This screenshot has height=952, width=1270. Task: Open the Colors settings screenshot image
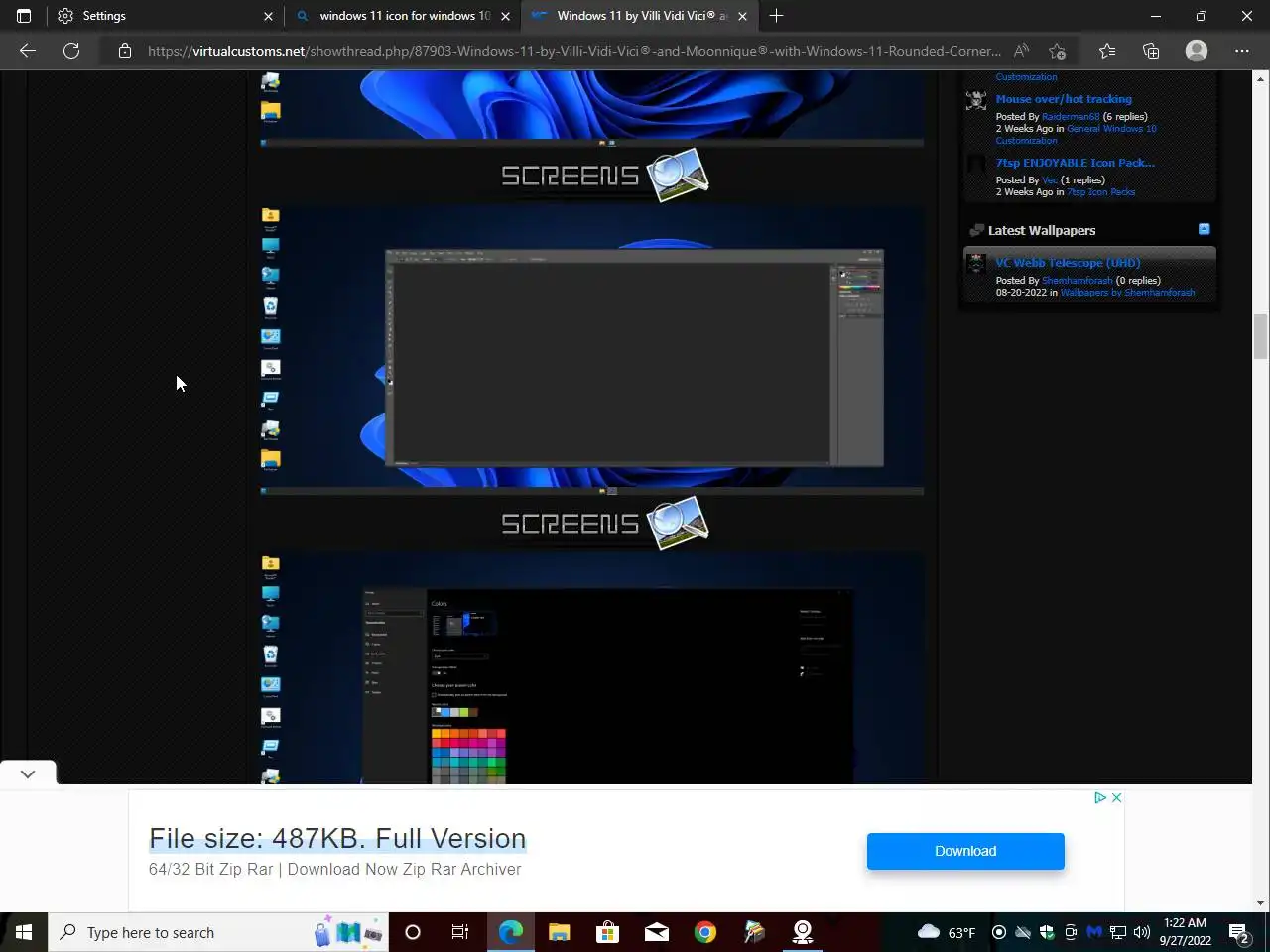point(592,669)
